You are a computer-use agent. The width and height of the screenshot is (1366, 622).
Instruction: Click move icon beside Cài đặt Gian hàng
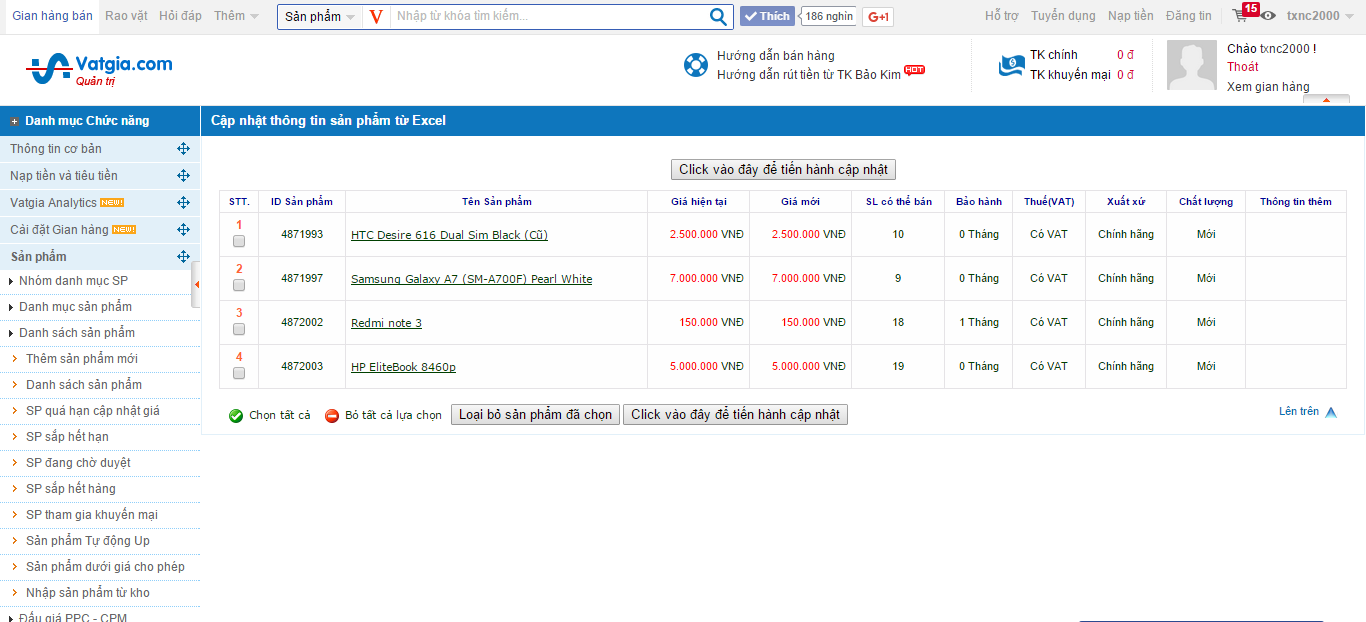pos(183,230)
